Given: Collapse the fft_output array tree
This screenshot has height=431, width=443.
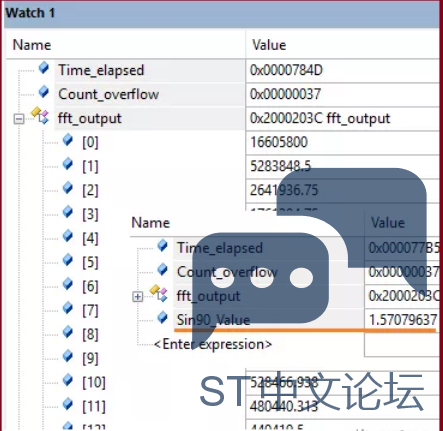Looking at the screenshot, I should (19, 119).
